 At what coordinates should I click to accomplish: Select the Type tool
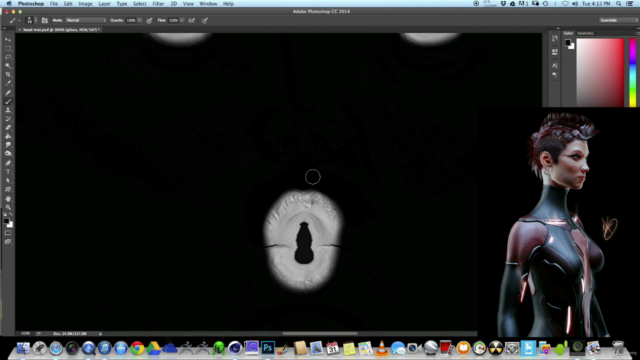coord(8,172)
